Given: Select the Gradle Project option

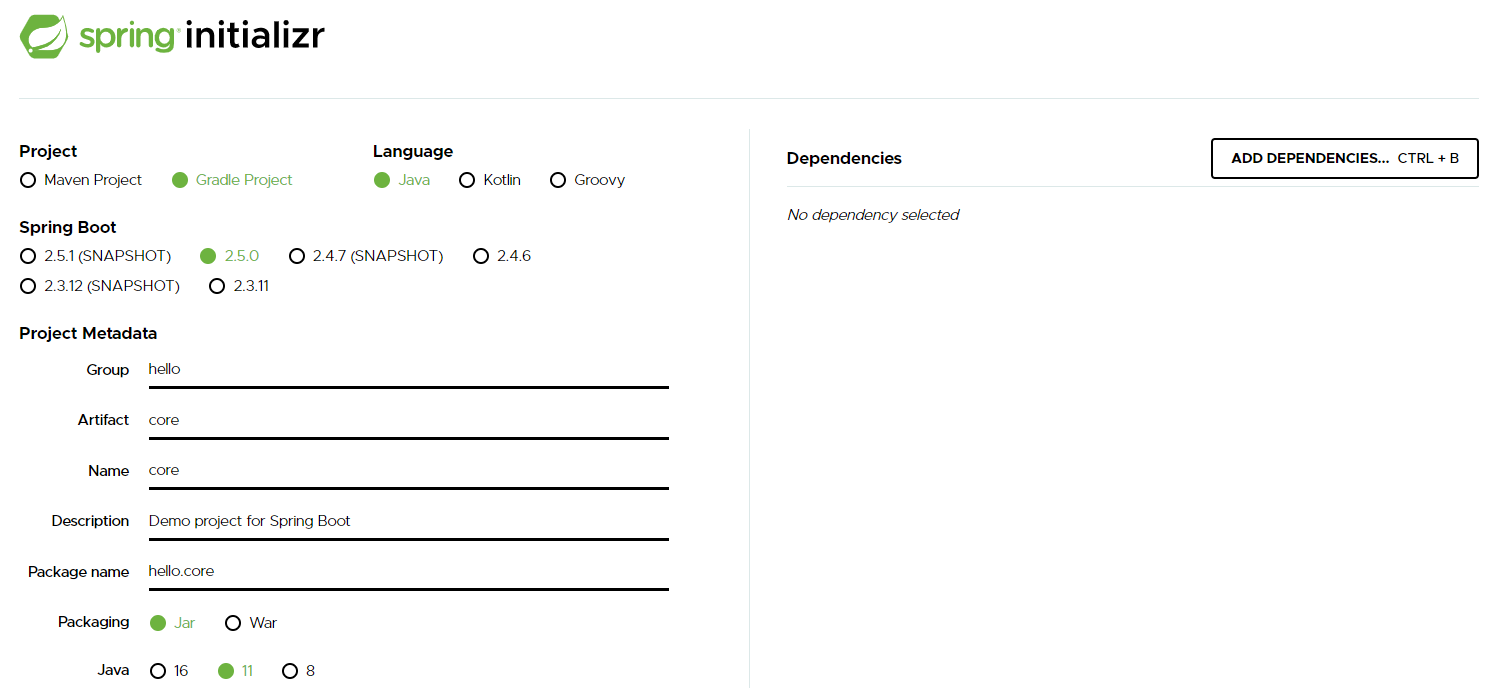Looking at the screenshot, I should 232,180.
